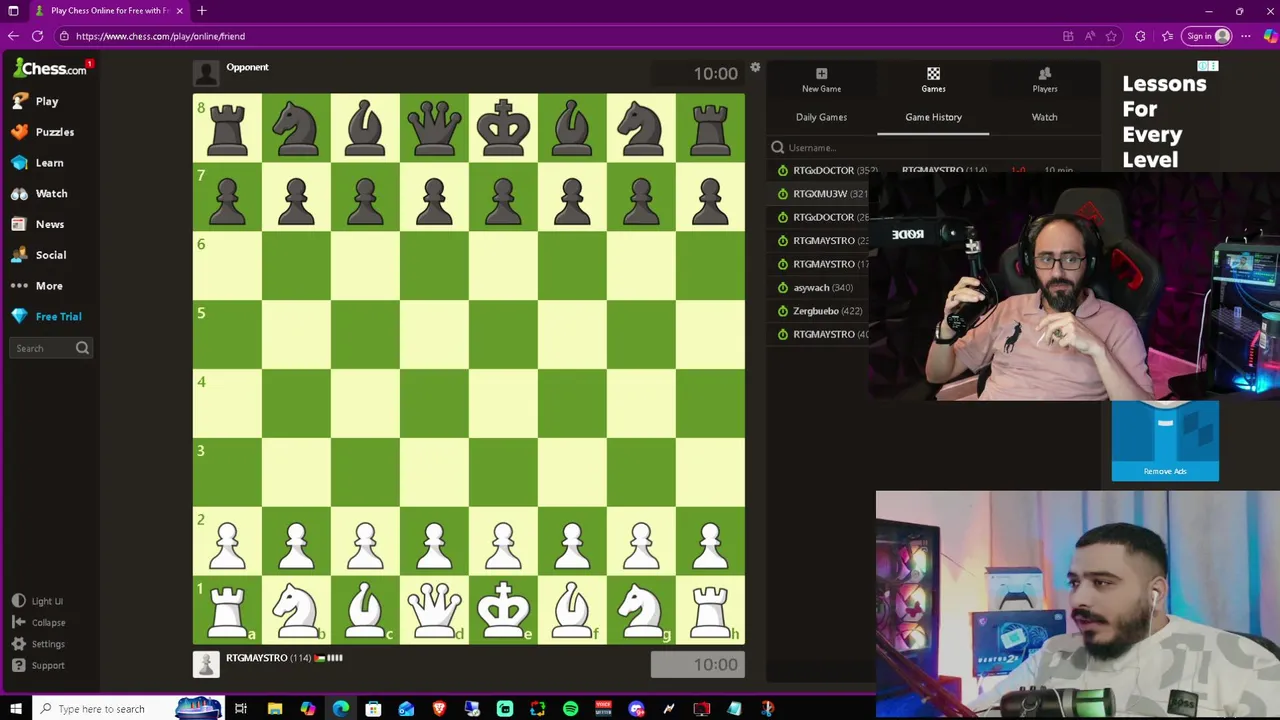Open File Explorer from the taskbar

(x=274, y=709)
